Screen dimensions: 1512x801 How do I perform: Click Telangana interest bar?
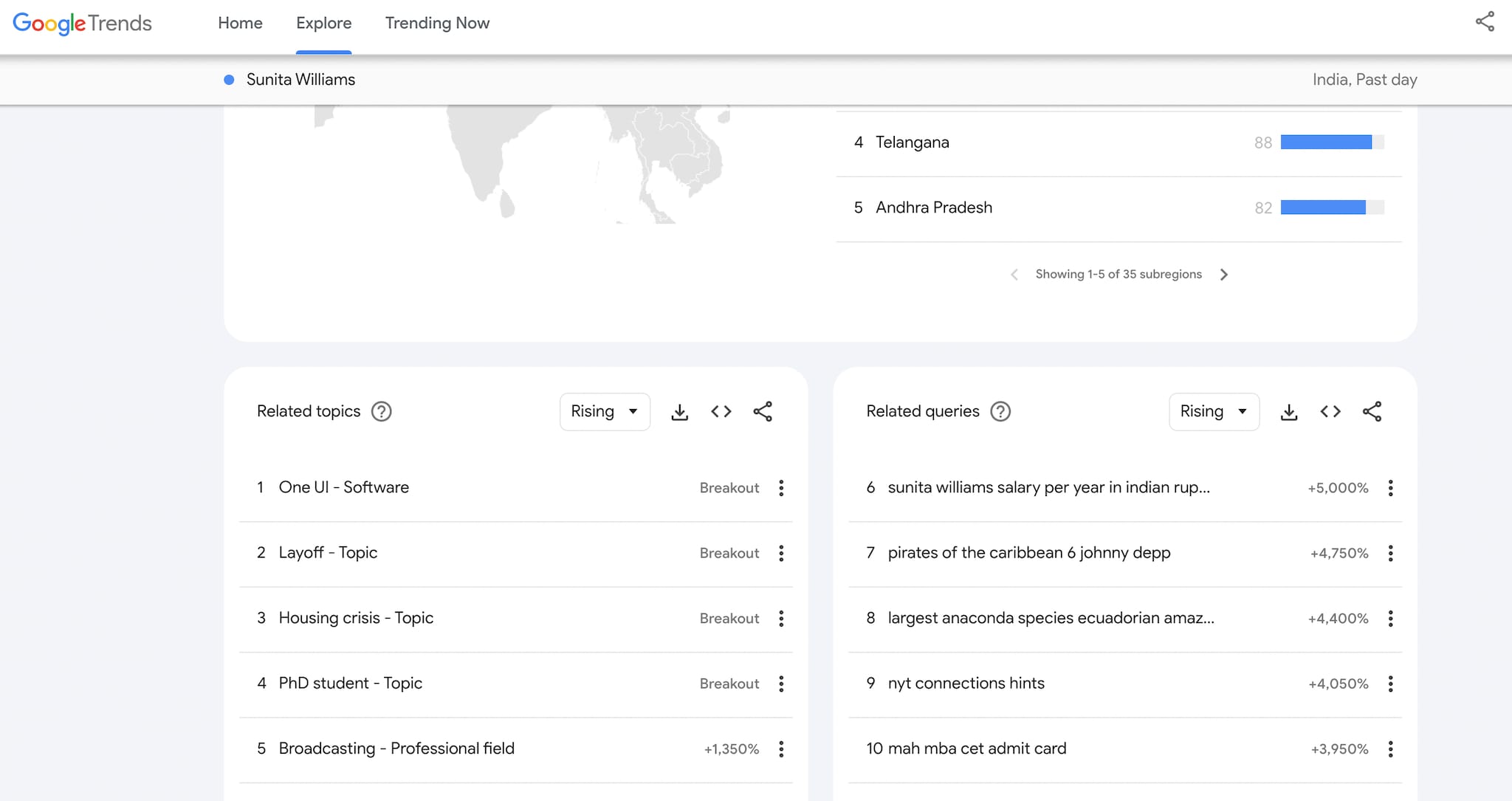(x=1326, y=142)
